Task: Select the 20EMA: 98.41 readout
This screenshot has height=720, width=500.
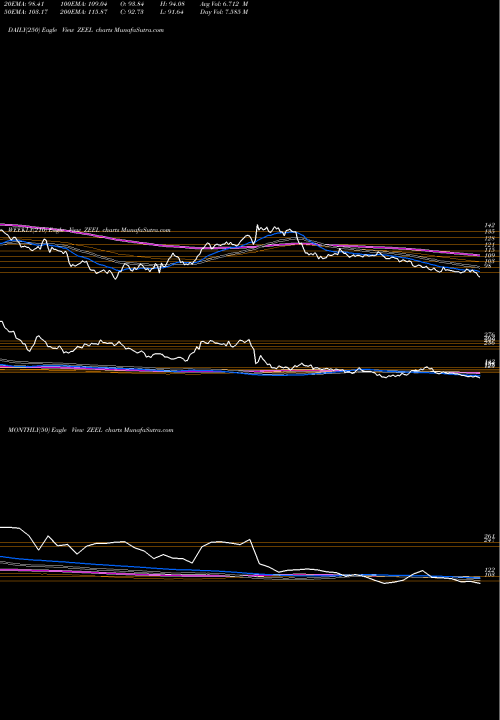Action: (x=23, y=4)
